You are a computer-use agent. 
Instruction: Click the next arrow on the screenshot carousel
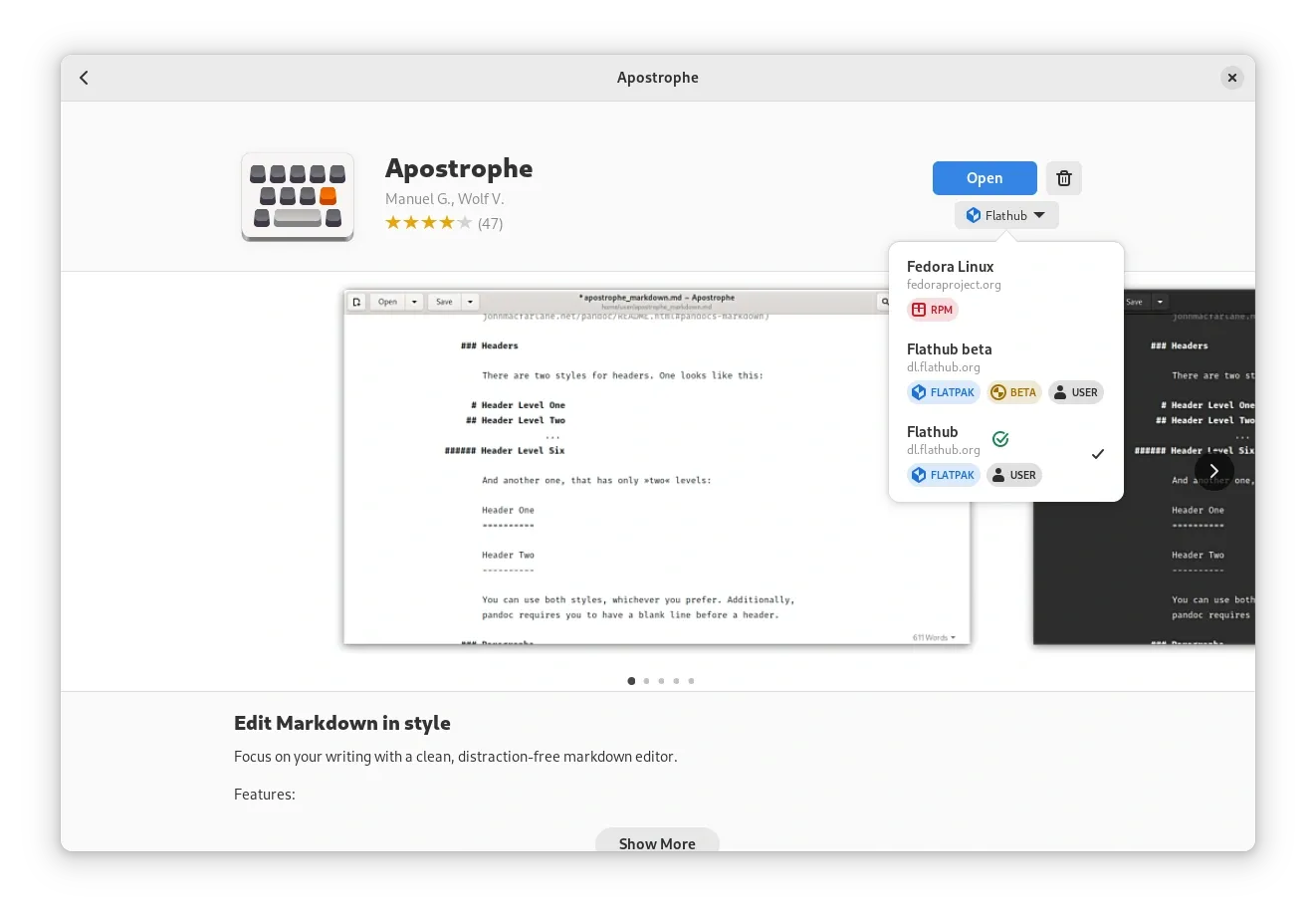[1213, 470]
